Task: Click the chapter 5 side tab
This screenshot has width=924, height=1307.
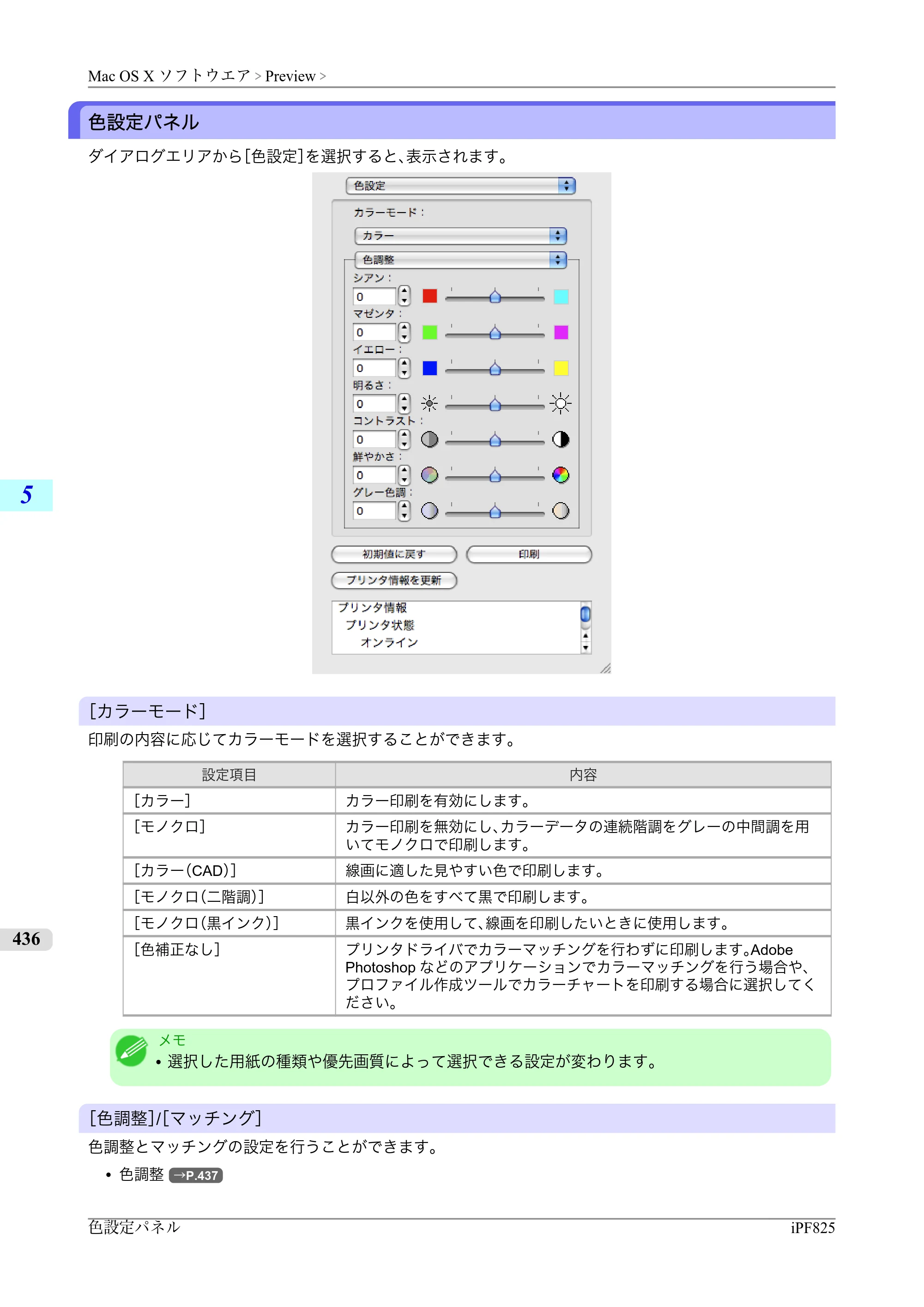Action: [26, 495]
